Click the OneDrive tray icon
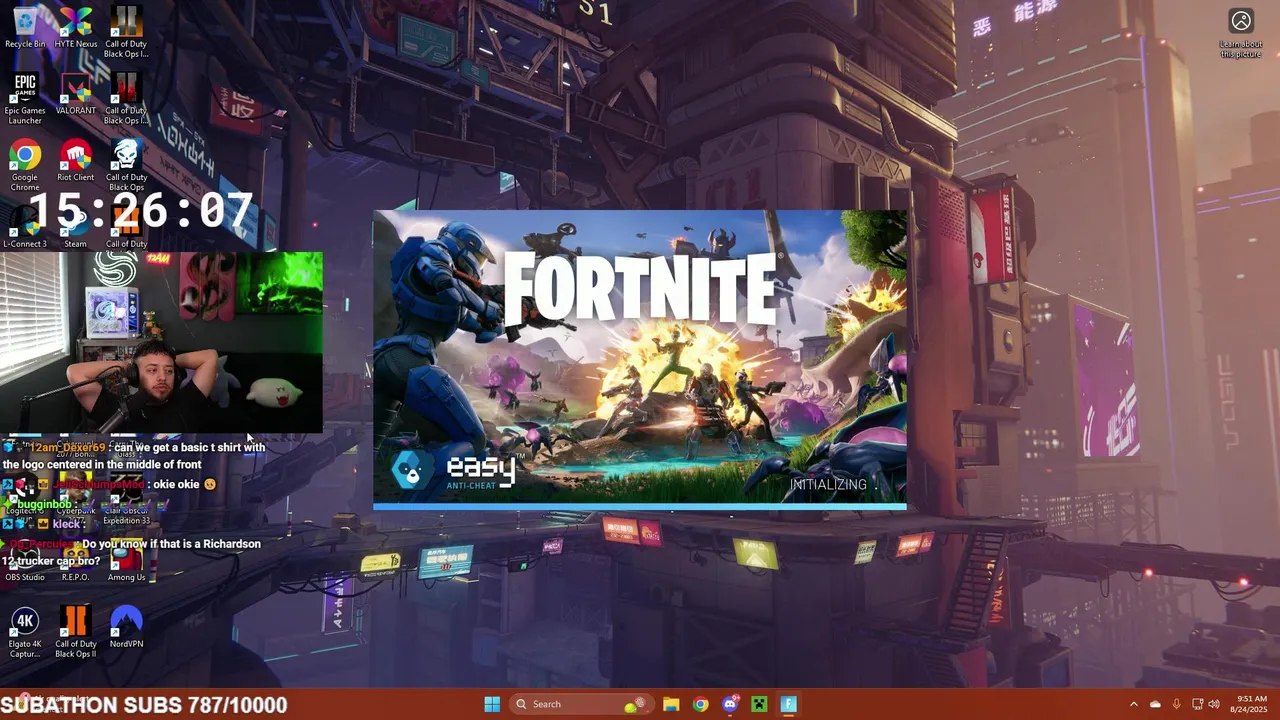This screenshot has height=720, width=1280. [1155, 704]
